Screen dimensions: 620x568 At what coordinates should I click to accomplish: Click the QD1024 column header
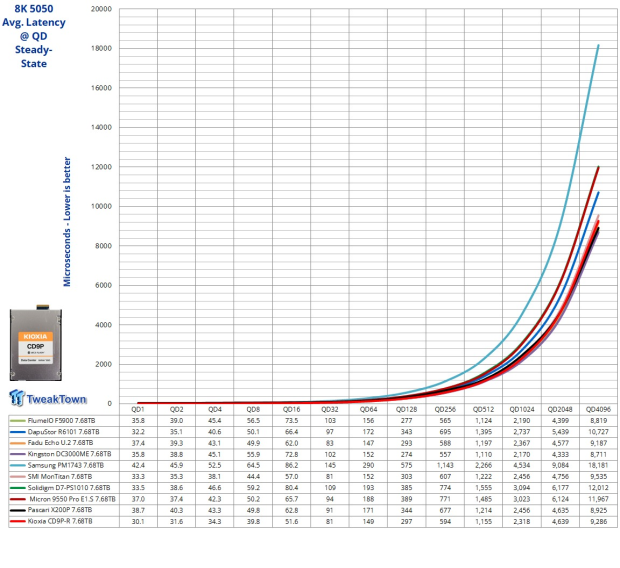522,410
